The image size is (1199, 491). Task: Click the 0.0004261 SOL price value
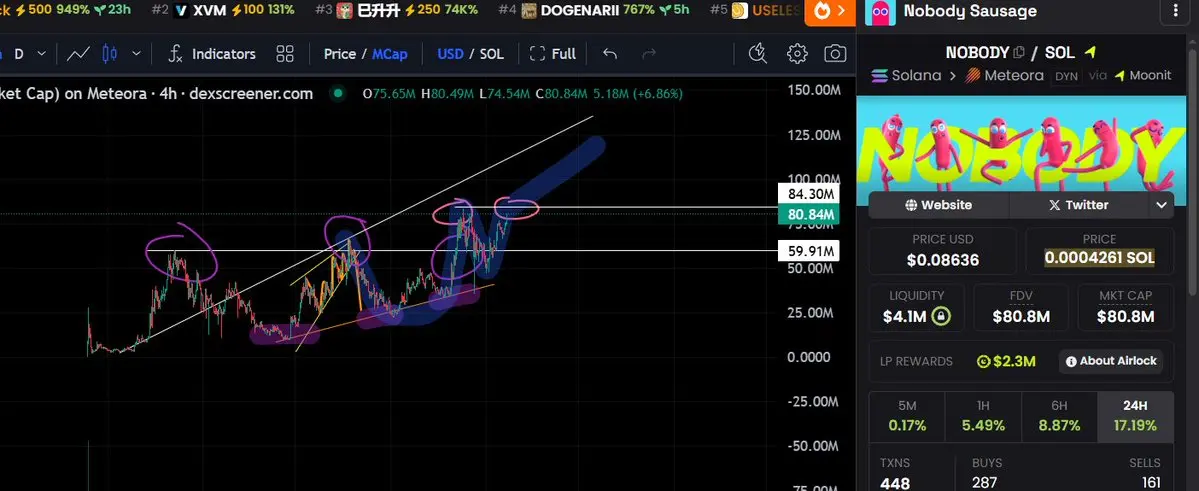pos(1100,259)
